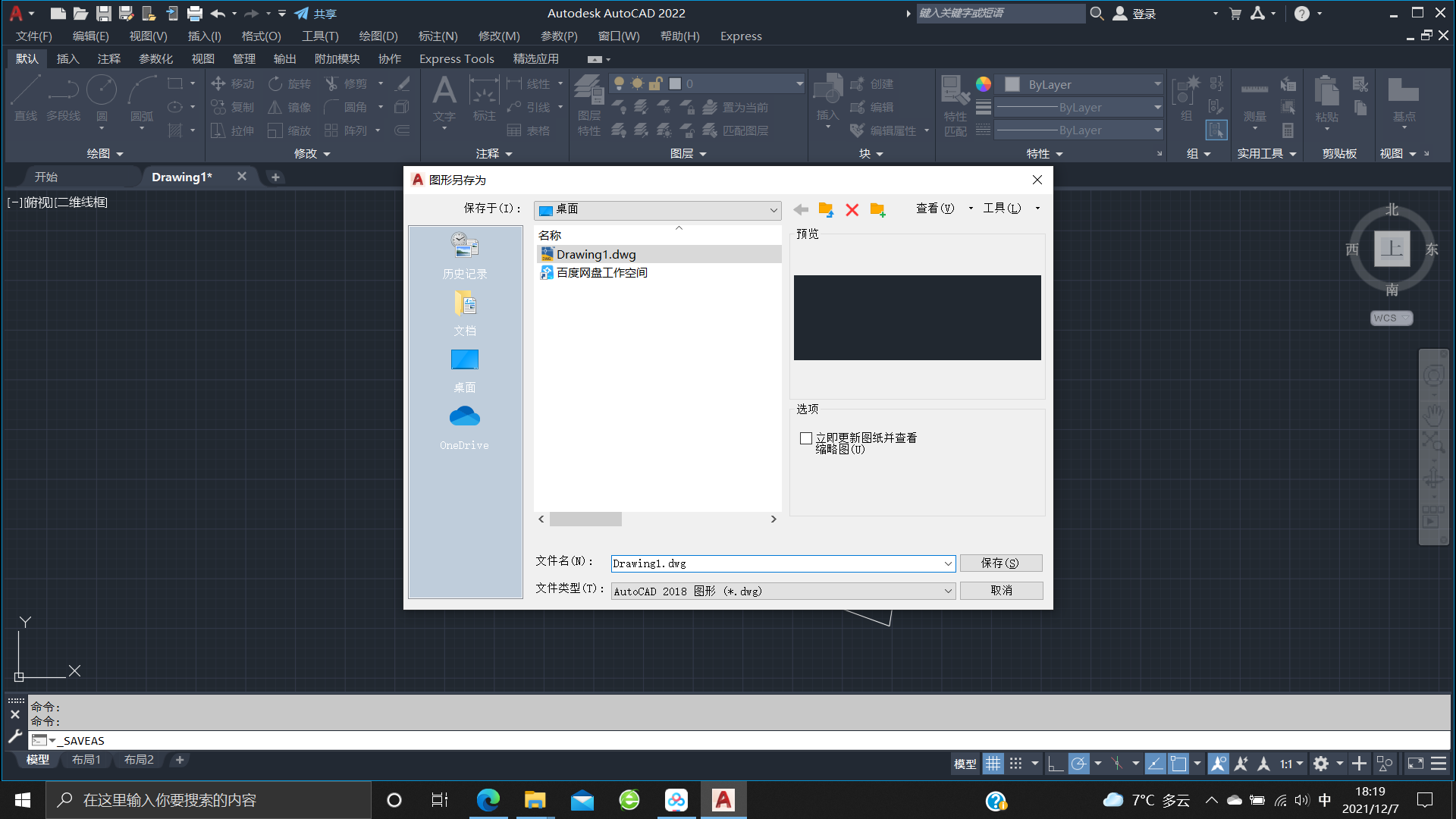
Task: Expand the ByLayer color dropdown
Action: pyautogui.click(x=1157, y=84)
